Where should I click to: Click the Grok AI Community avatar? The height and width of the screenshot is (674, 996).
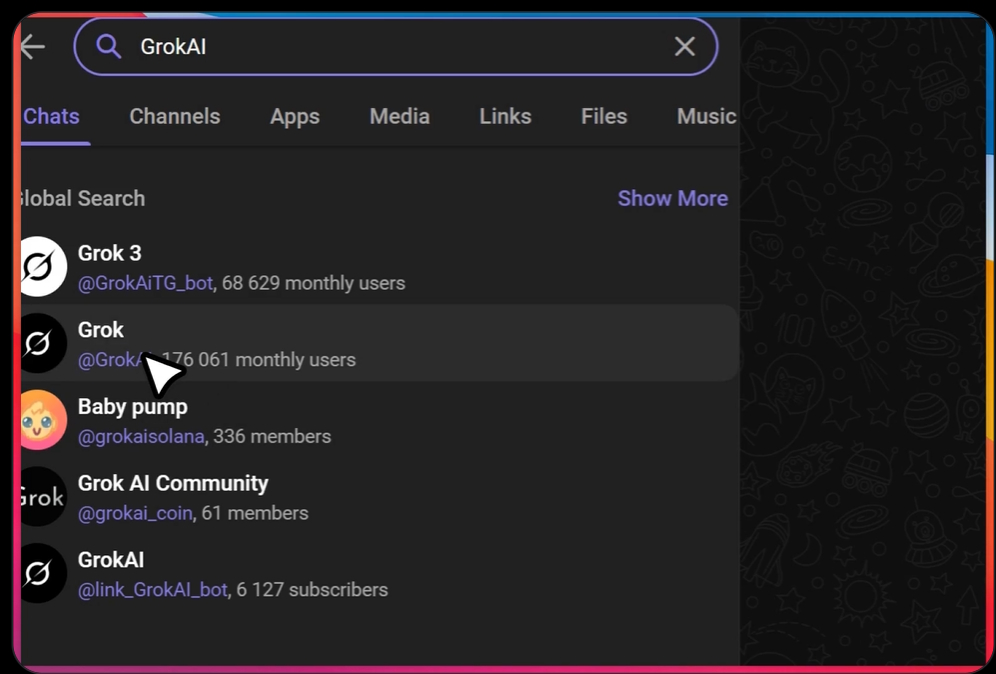(41, 497)
